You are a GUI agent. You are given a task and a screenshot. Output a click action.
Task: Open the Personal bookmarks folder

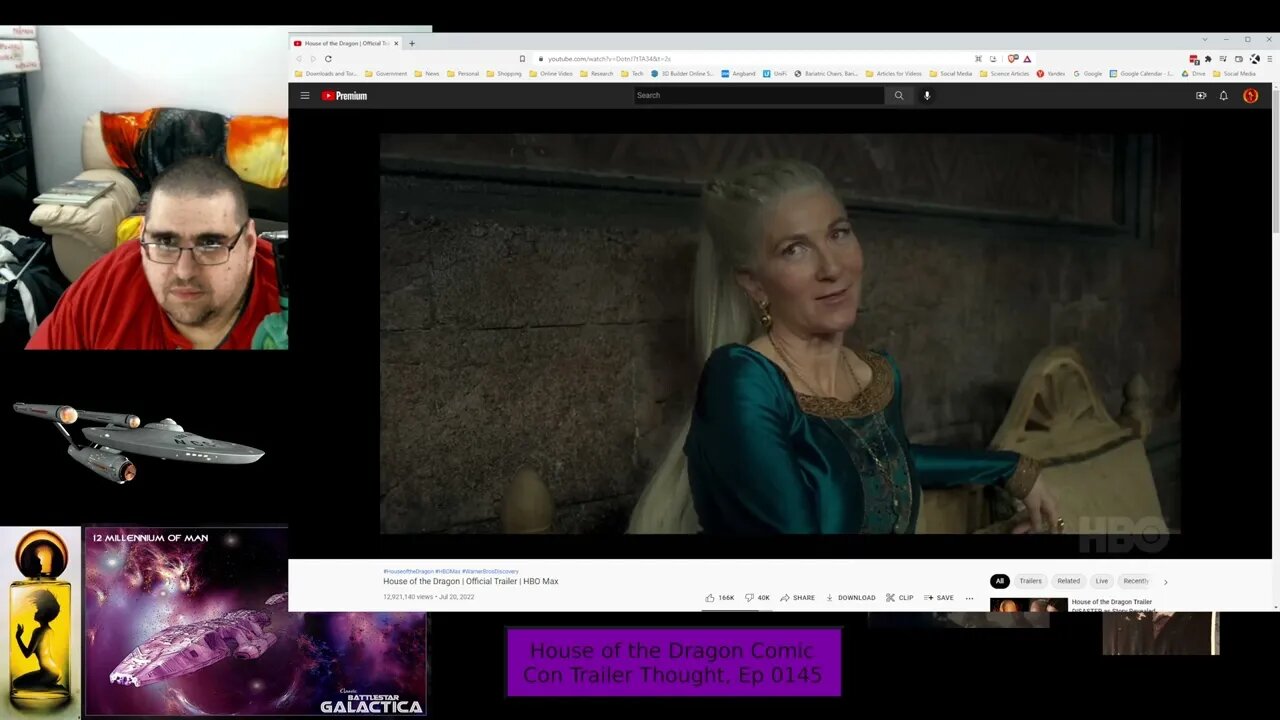tap(463, 74)
